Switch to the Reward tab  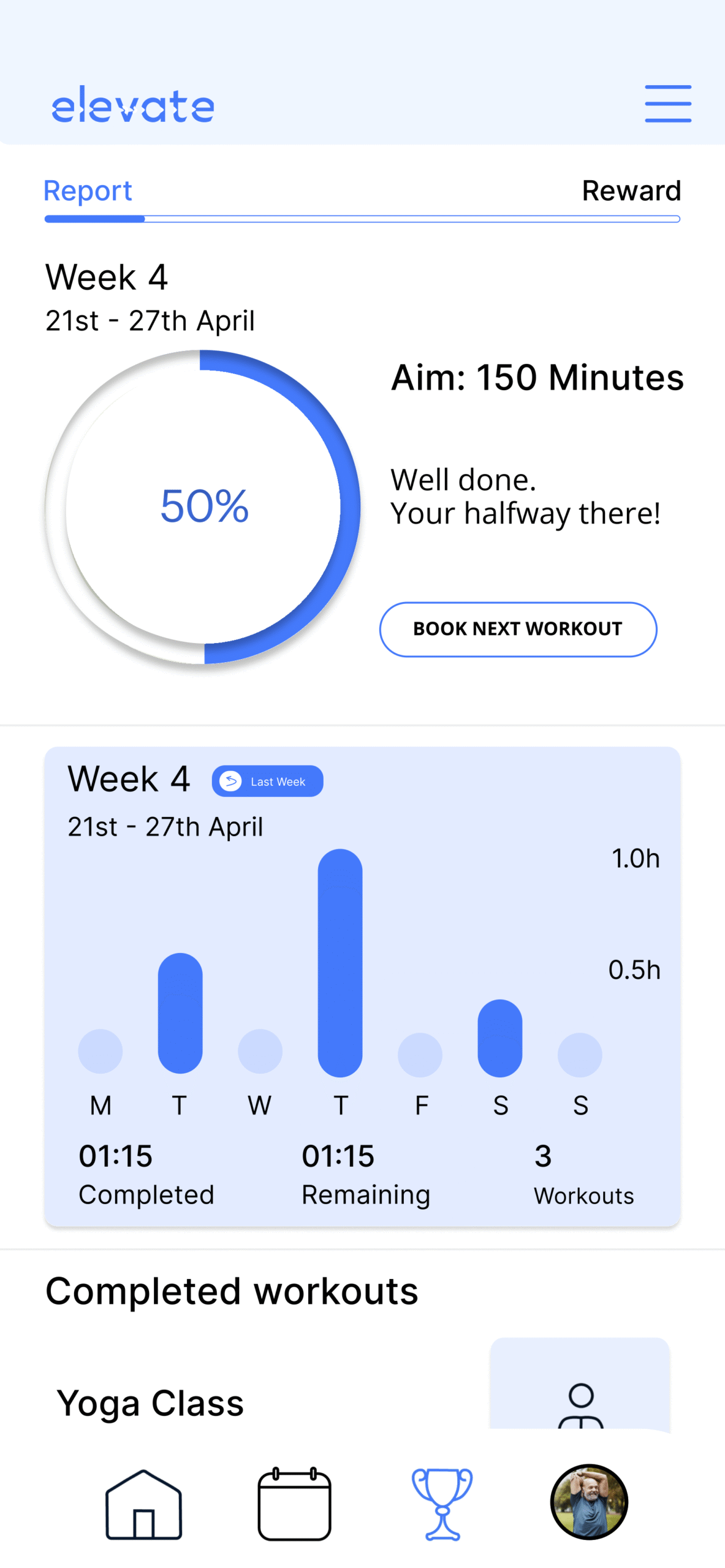click(631, 190)
